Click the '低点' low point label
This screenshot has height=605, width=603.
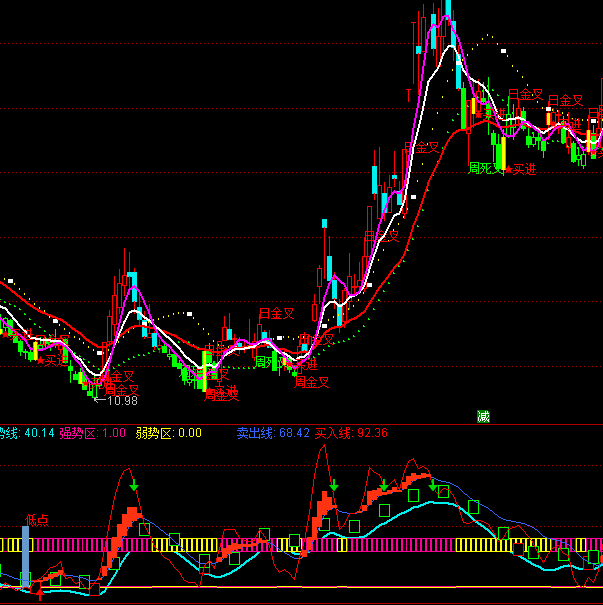click(37, 519)
